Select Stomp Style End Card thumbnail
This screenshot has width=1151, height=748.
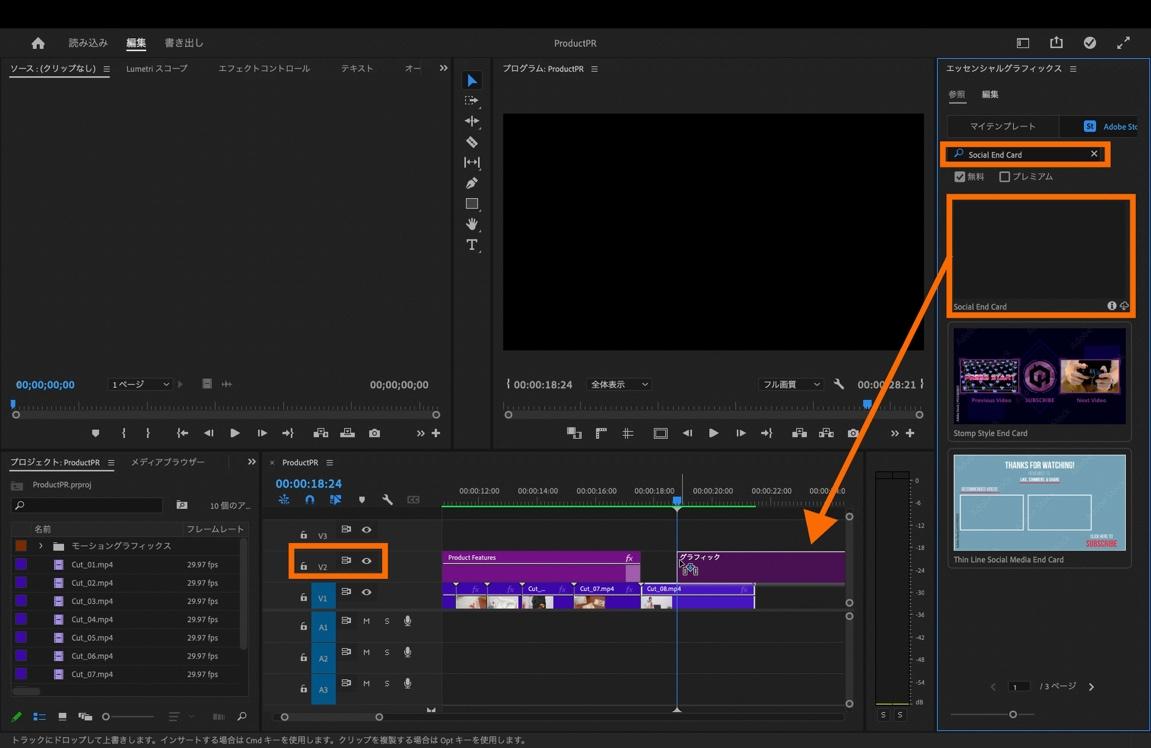(x=1039, y=376)
